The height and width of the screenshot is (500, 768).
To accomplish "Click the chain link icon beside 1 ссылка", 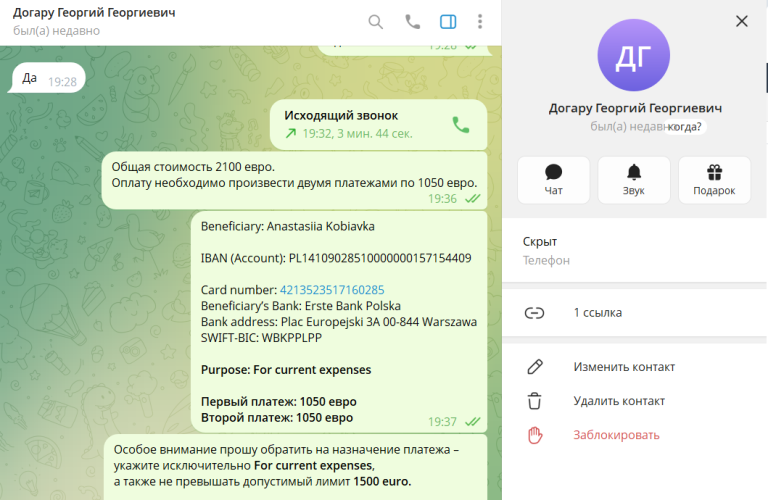I will point(534,312).
